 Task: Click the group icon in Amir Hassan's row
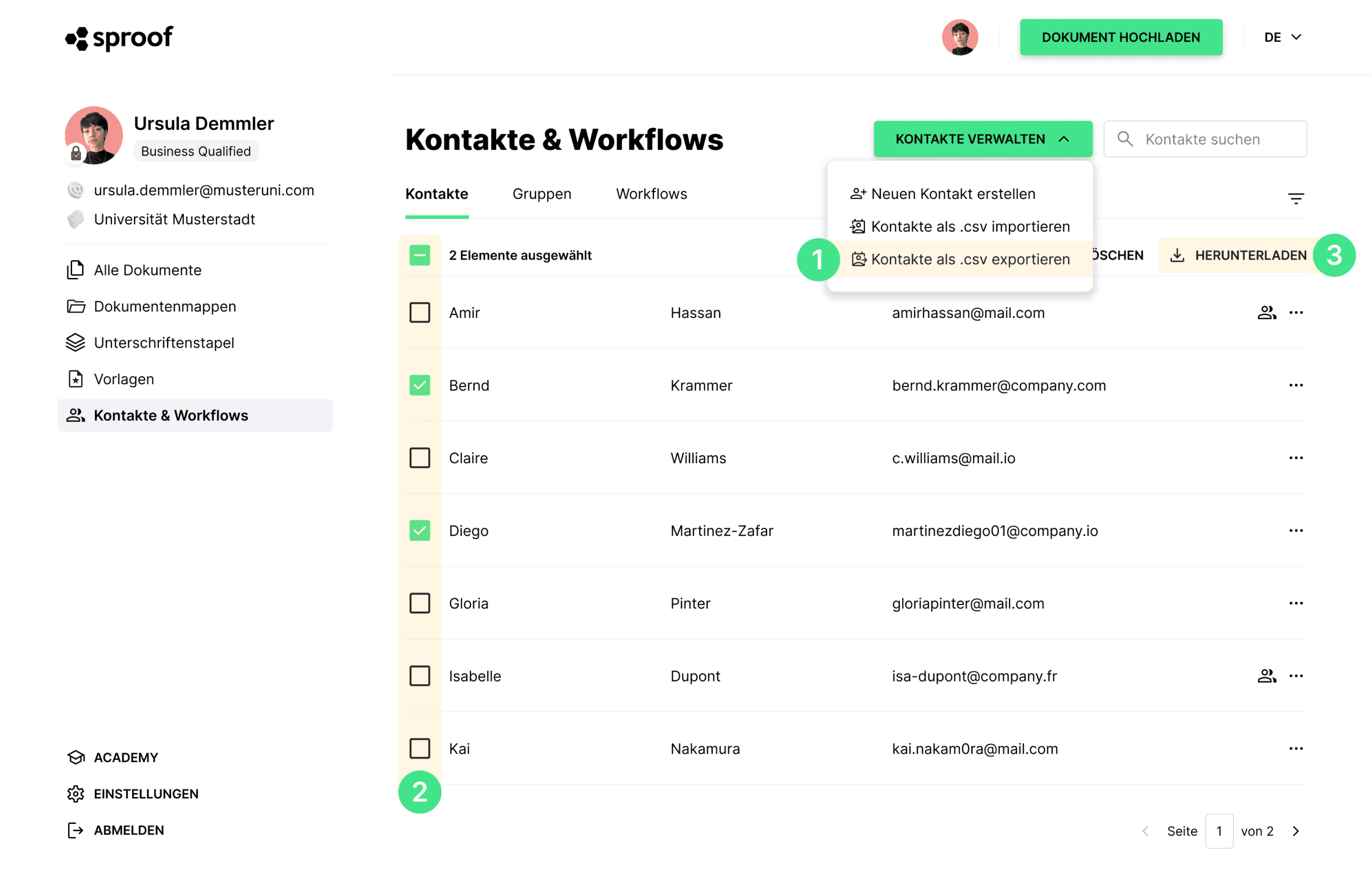click(1266, 313)
